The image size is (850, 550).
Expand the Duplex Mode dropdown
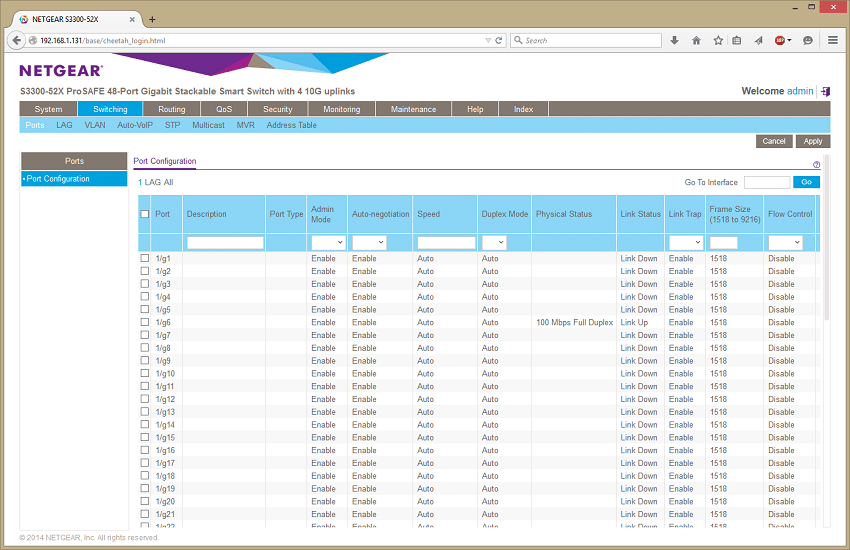pos(494,242)
